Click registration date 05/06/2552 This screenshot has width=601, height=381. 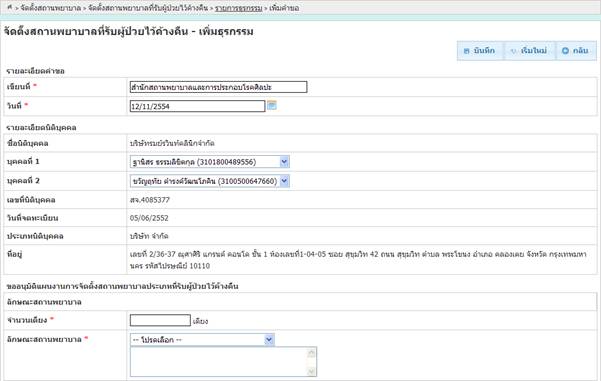pos(149,218)
